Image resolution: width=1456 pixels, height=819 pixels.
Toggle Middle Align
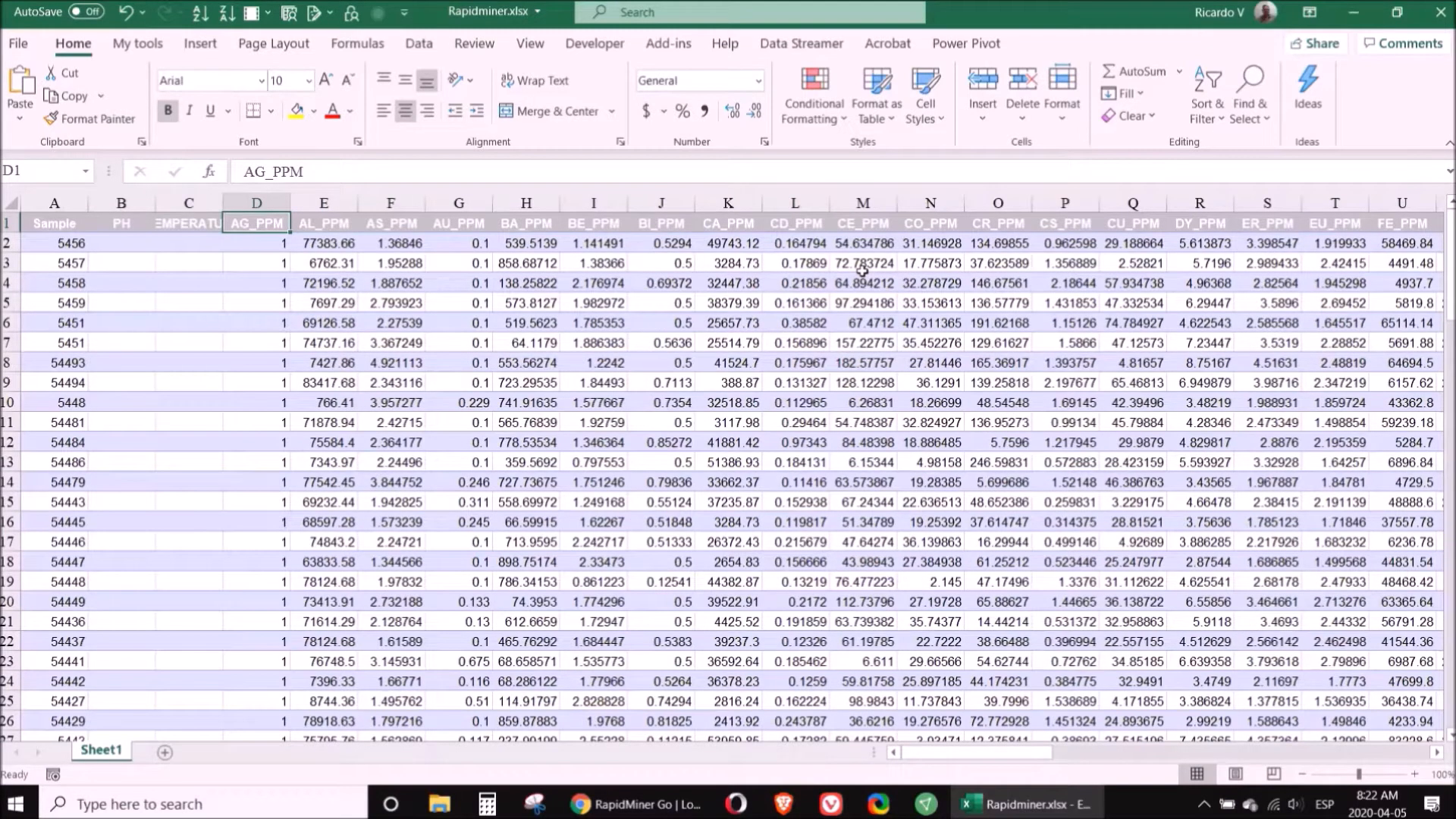(406, 80)
